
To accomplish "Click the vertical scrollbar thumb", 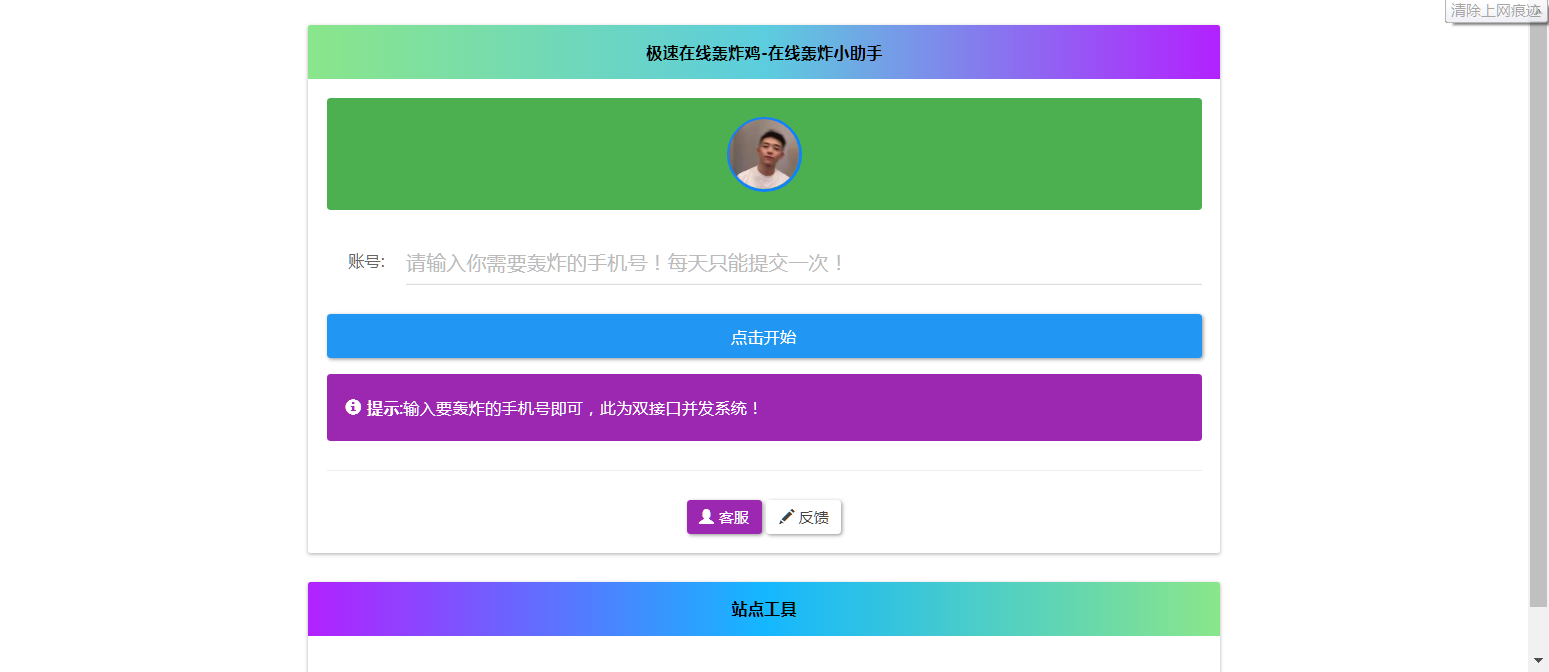I will point(1538,320).
